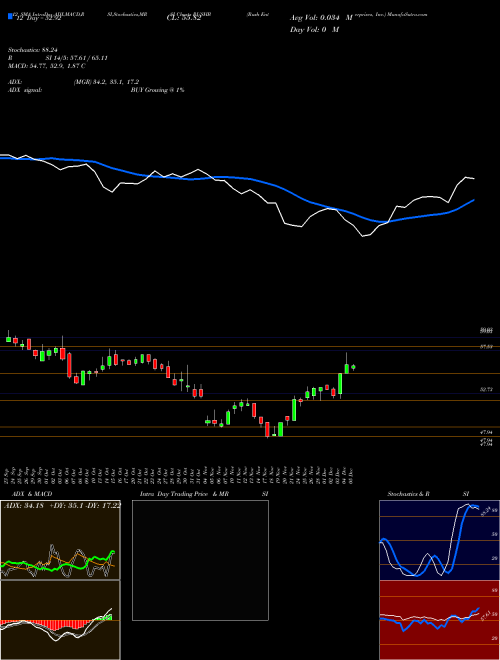
Task: Click the 'ADX: 34.18 +DY: 35.1 -DY: 17.22' readout
Action: (x=62, y=505)
